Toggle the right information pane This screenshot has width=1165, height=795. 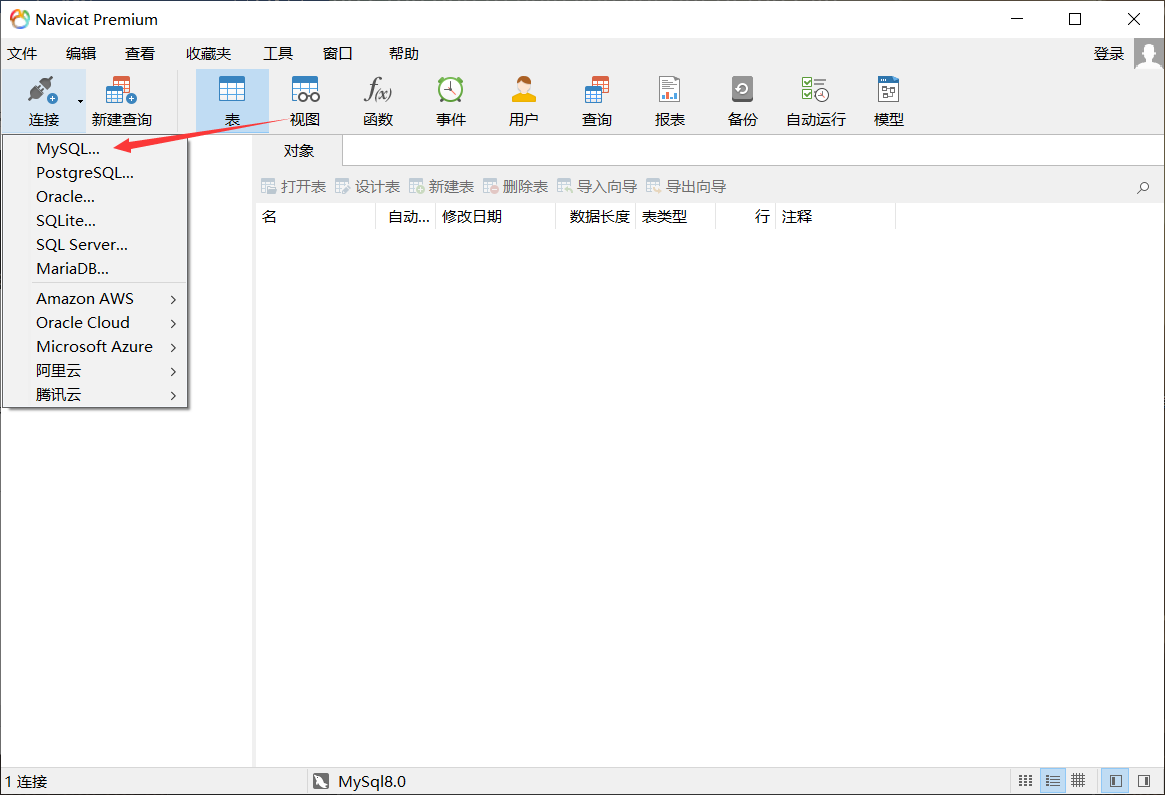[x=1143, y=781]
